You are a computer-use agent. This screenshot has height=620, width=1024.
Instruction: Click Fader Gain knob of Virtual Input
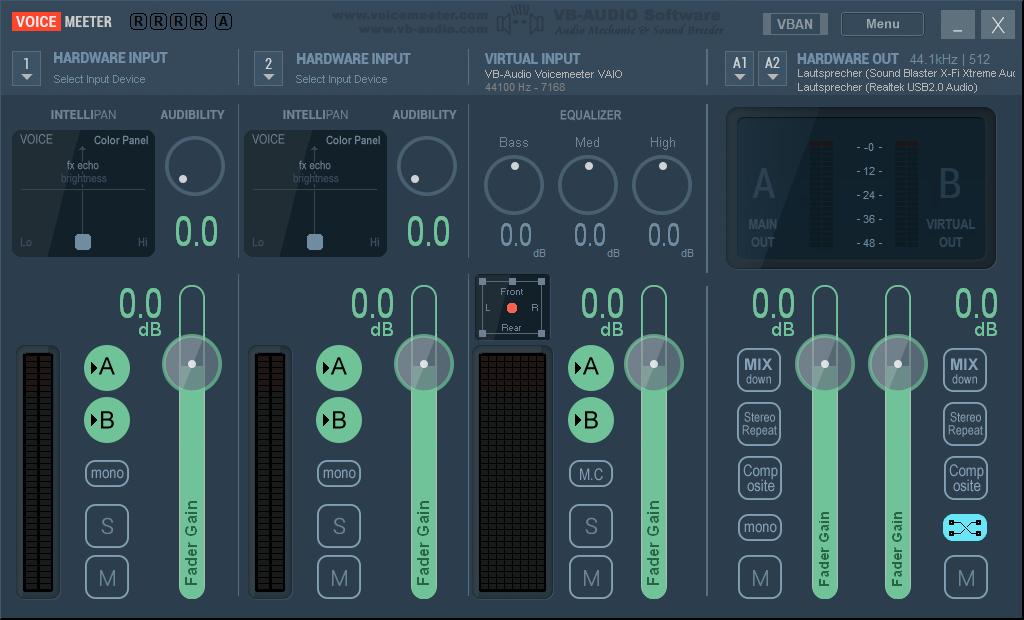pos(654,364)
